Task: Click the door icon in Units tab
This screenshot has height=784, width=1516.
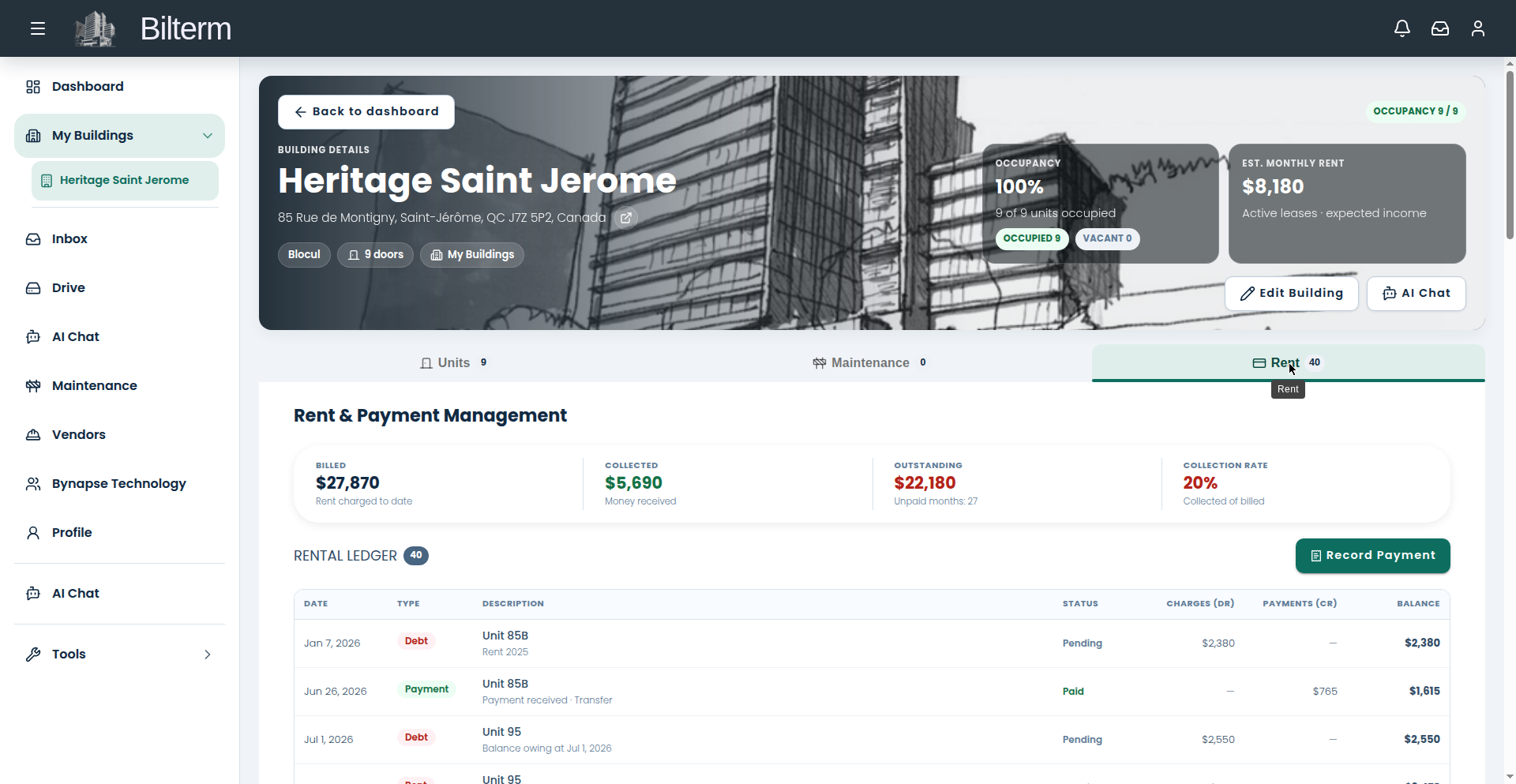Action: (426, 363)
